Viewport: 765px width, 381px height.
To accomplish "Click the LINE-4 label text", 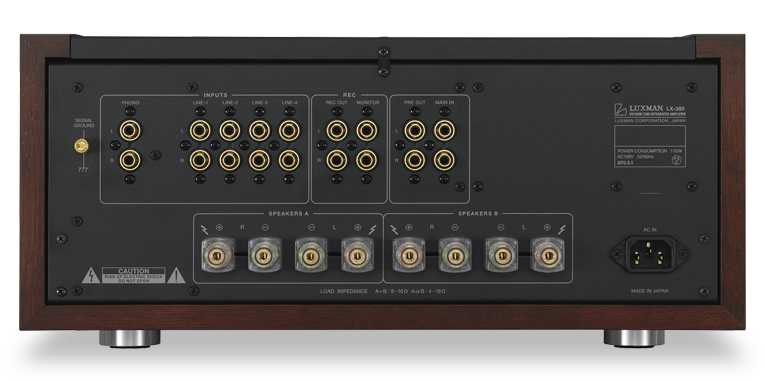I will coord(290,103).
